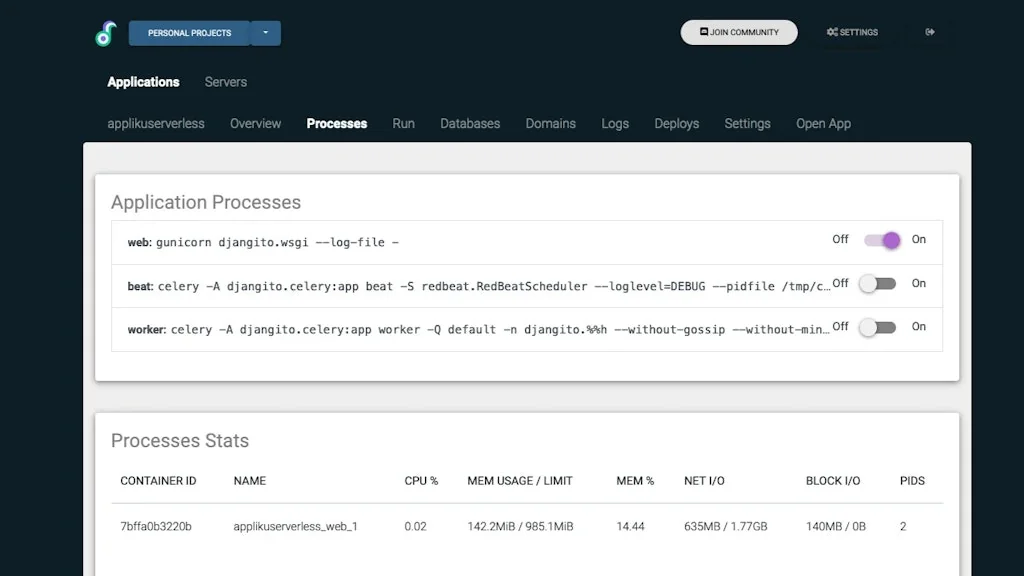Open the Deploys tab
The width and height of the screenshot is (1024, 576).
pos(676,123)
